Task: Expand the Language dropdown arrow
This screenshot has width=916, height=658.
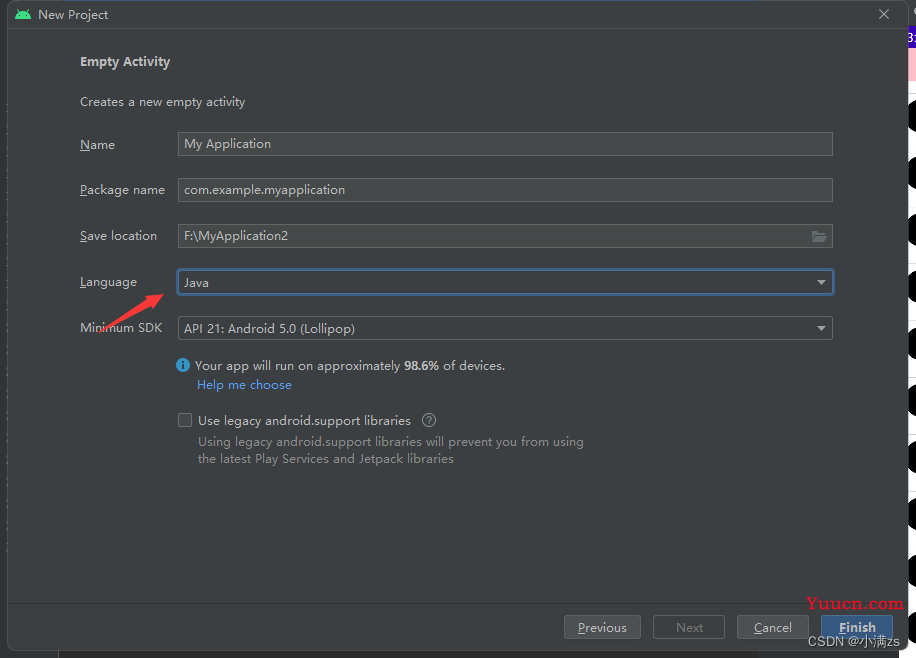Action: pyautogui.click(x=821, y=282)
